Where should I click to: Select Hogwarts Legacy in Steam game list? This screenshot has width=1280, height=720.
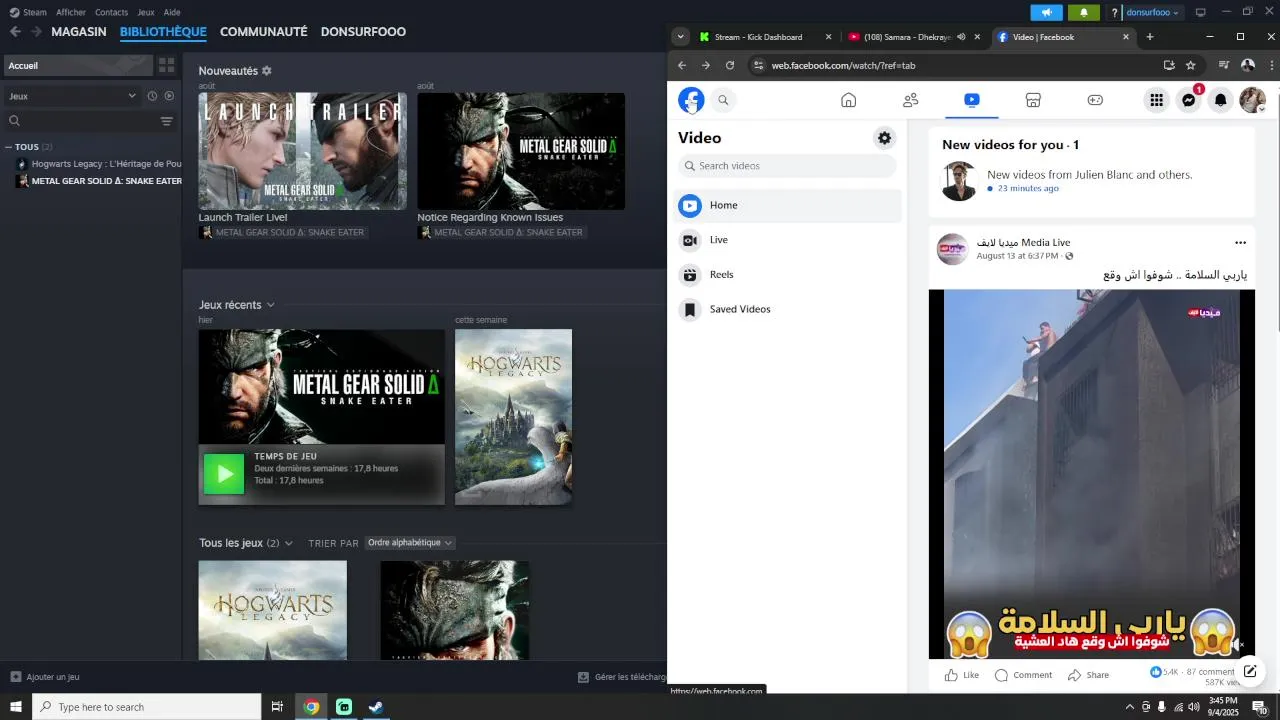[x=98, y=164]
